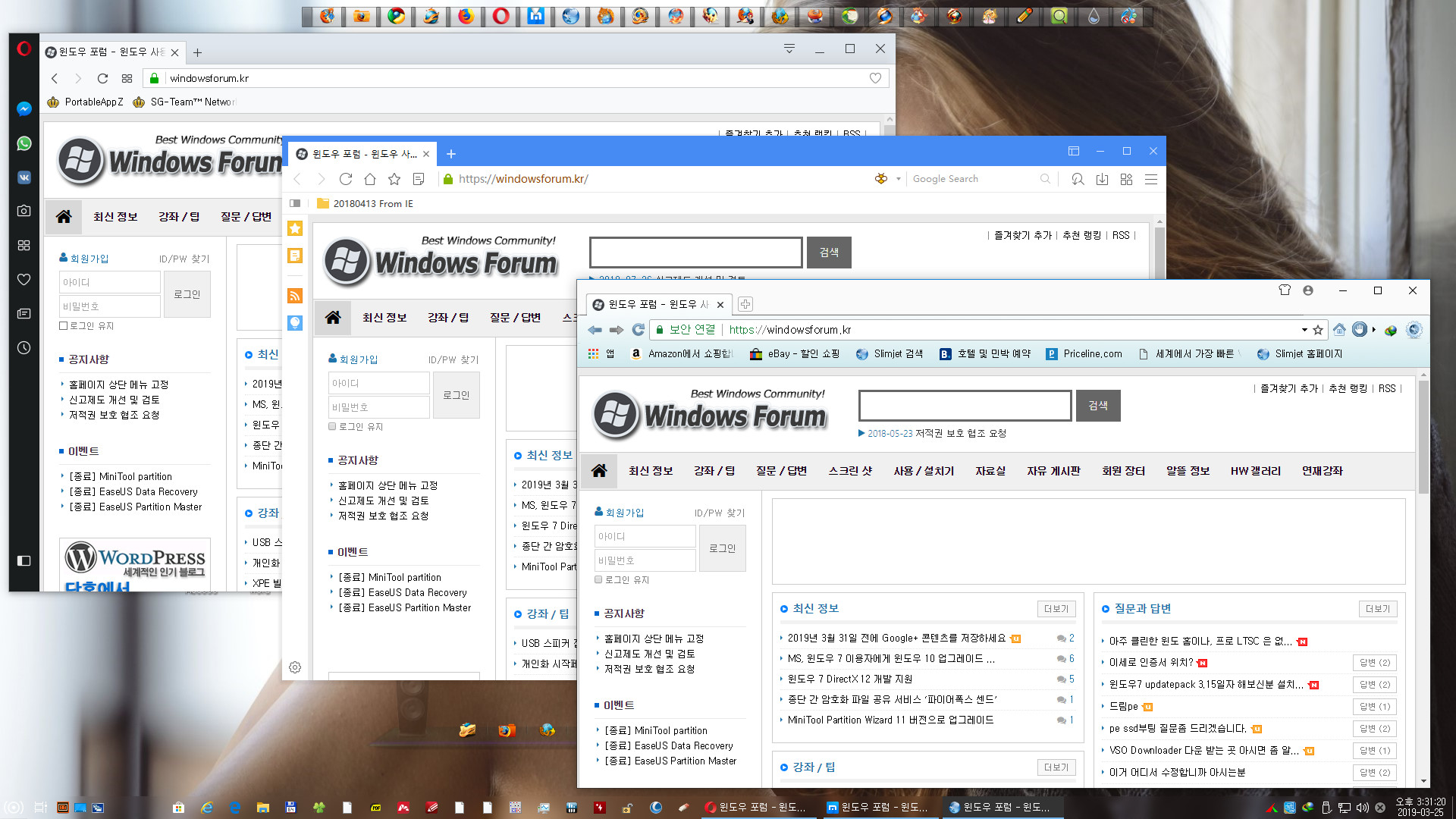Open VK in the Opera sidebar
The height and width of the screenshot is (819, 1456).
[24, 177]
